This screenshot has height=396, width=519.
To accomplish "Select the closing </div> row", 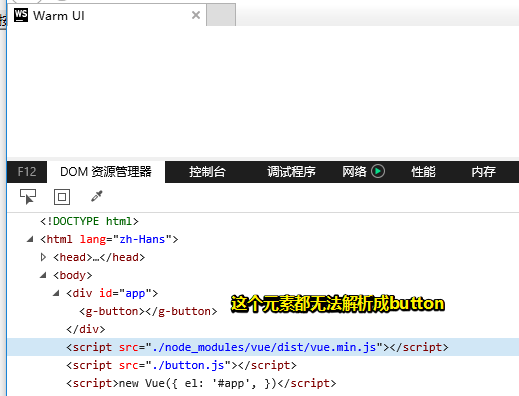I will (86, 329).
